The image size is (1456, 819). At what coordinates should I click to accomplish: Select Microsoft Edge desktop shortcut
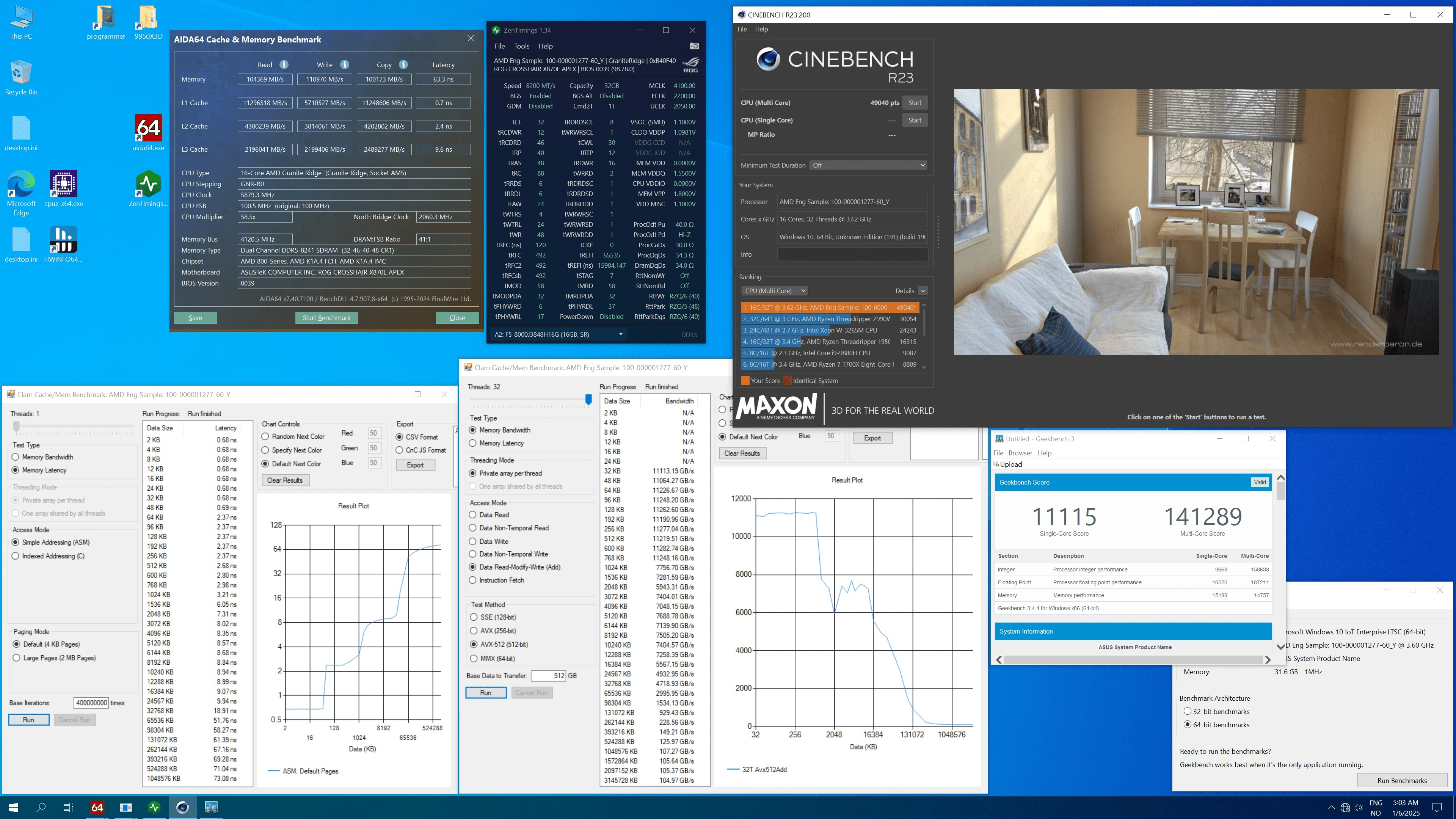21,193
